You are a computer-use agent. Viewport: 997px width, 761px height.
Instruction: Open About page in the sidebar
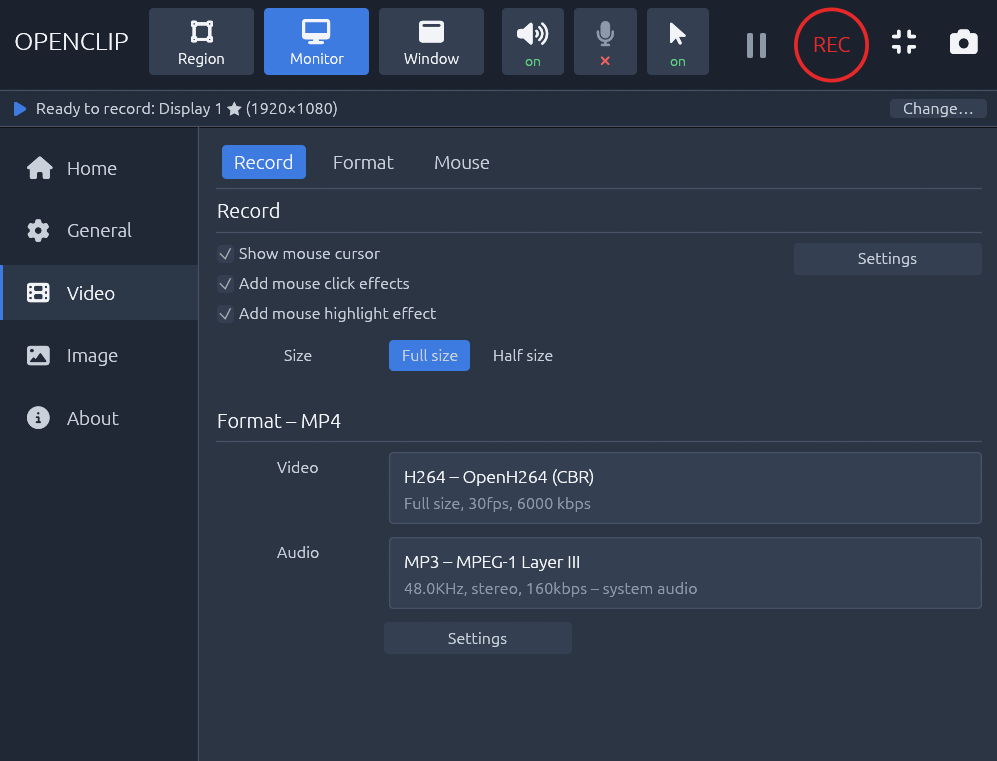point(99,418)
